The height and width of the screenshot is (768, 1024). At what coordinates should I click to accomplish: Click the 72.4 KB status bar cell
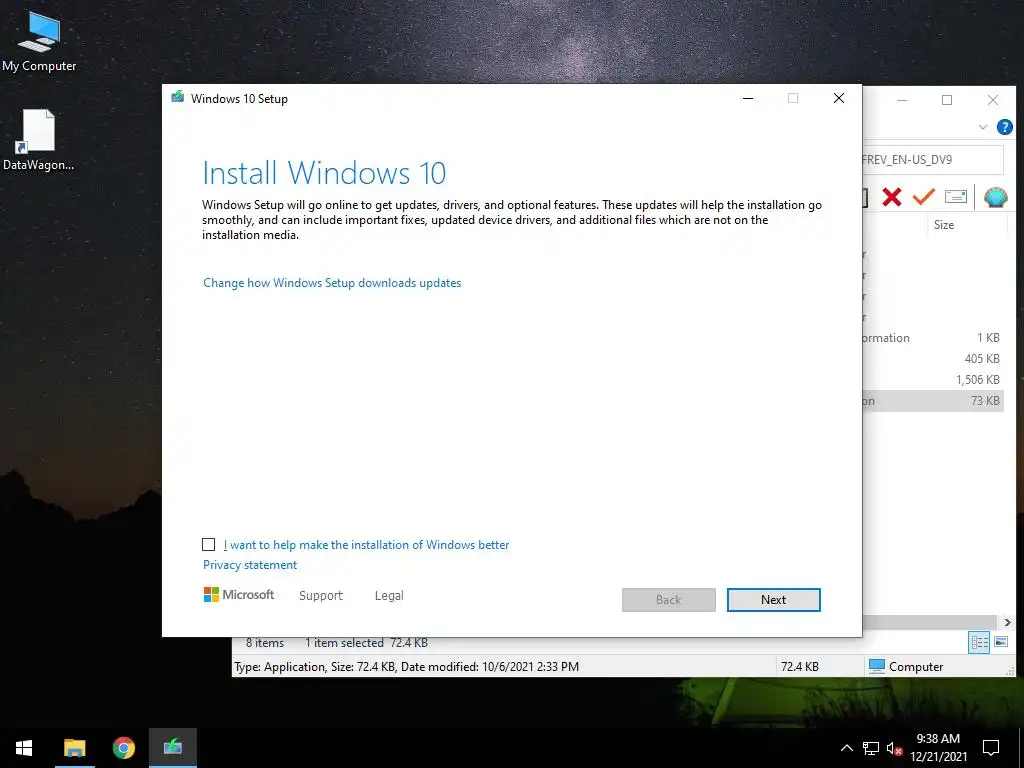(799, 667)
